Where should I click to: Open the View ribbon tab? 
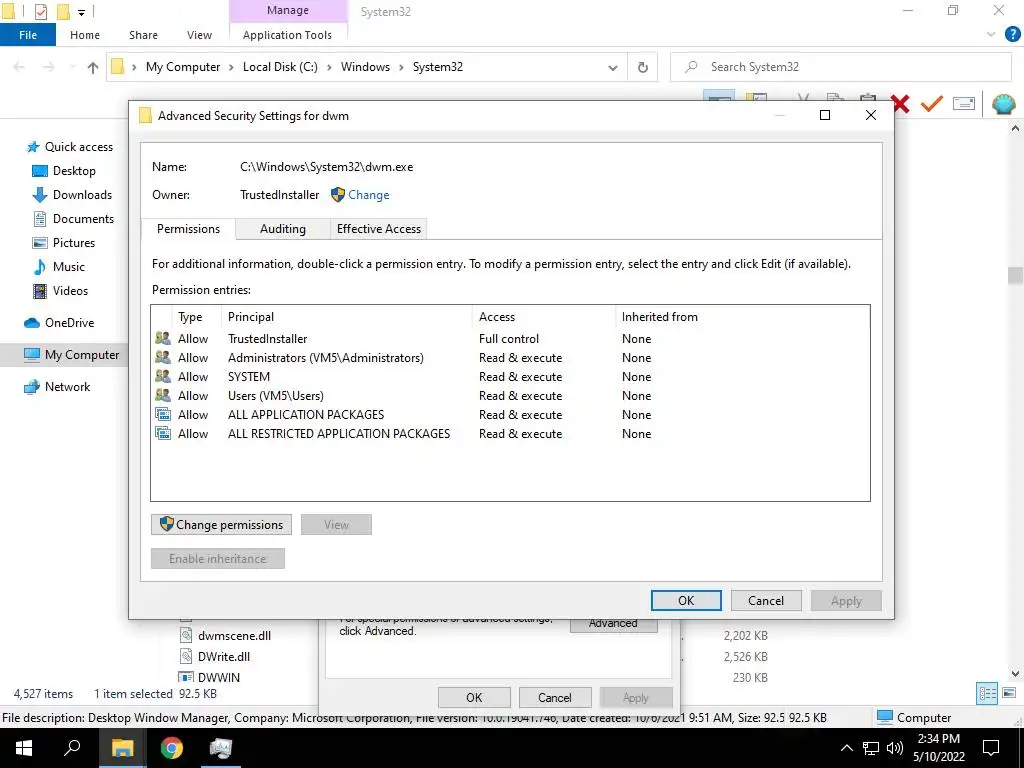click(199, 35)
